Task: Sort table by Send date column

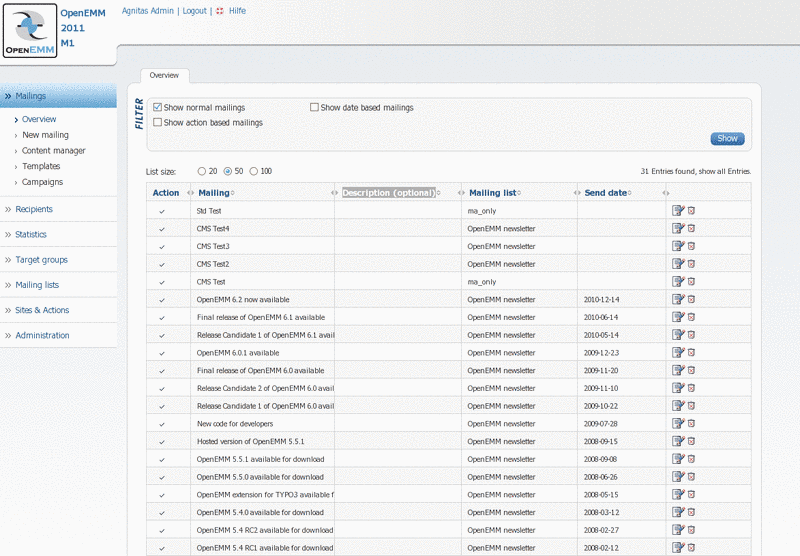Action: [606, 192]
